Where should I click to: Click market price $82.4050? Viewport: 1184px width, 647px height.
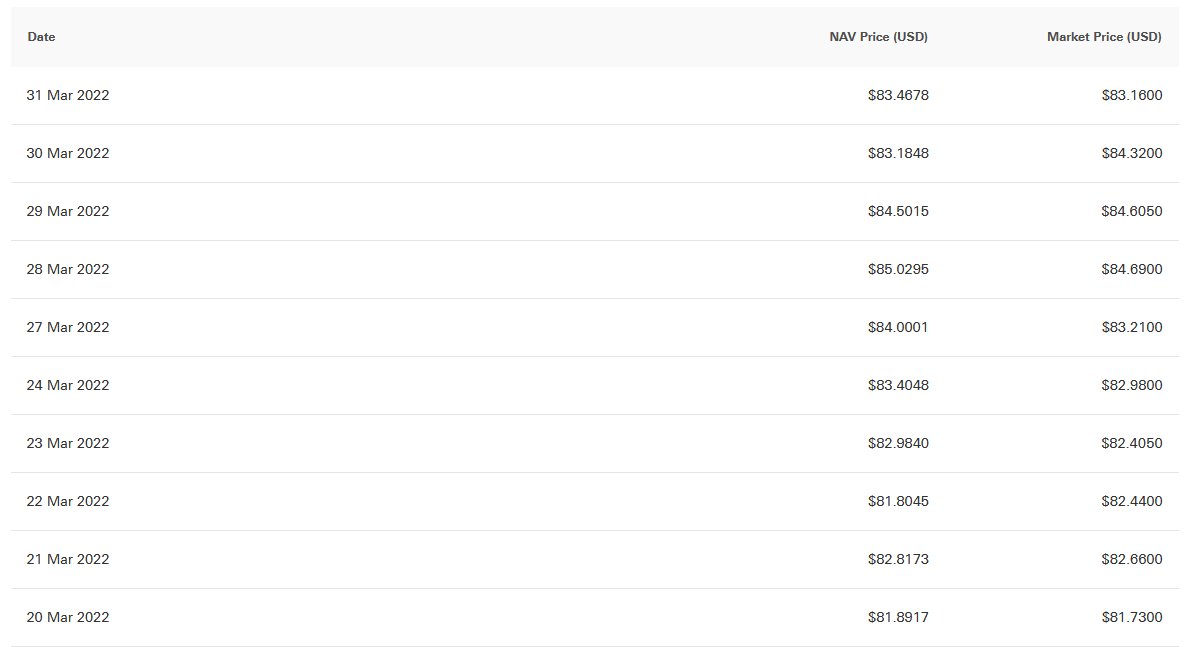pyautogui.click(x=1132, y=443)
